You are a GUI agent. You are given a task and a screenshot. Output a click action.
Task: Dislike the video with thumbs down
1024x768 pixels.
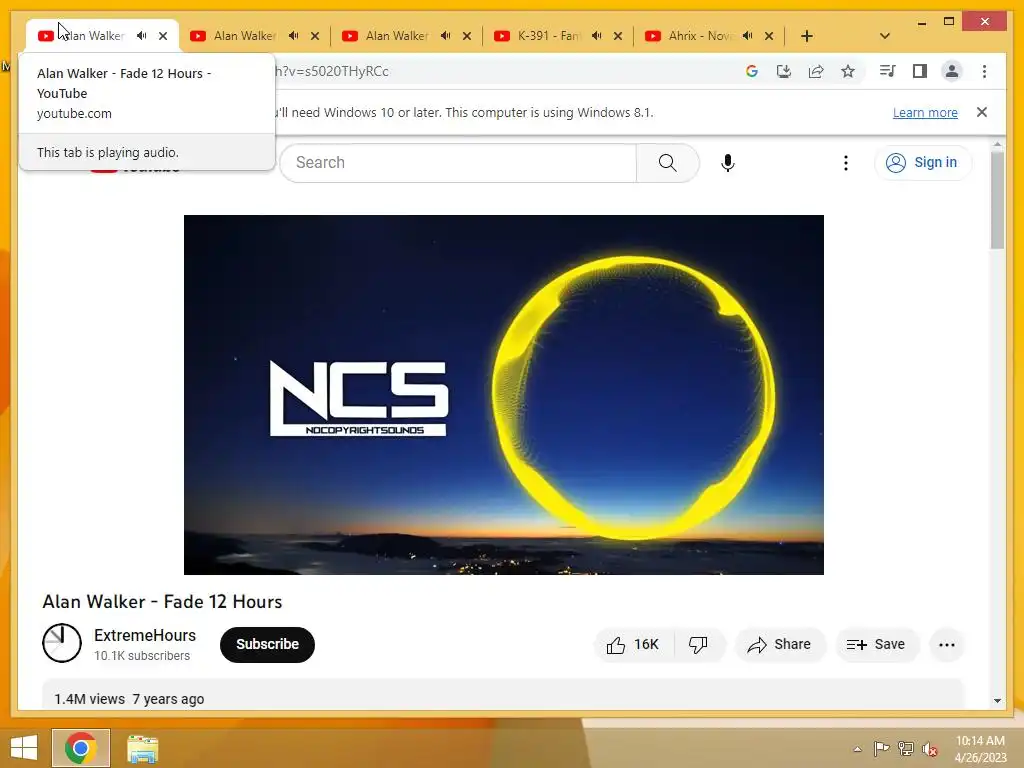(699, 645)
